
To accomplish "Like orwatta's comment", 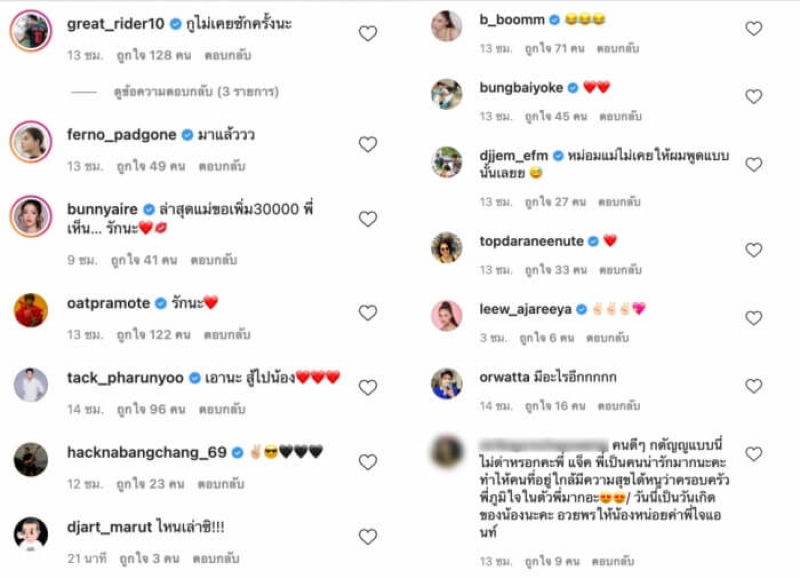I will [x=754, y=386].
